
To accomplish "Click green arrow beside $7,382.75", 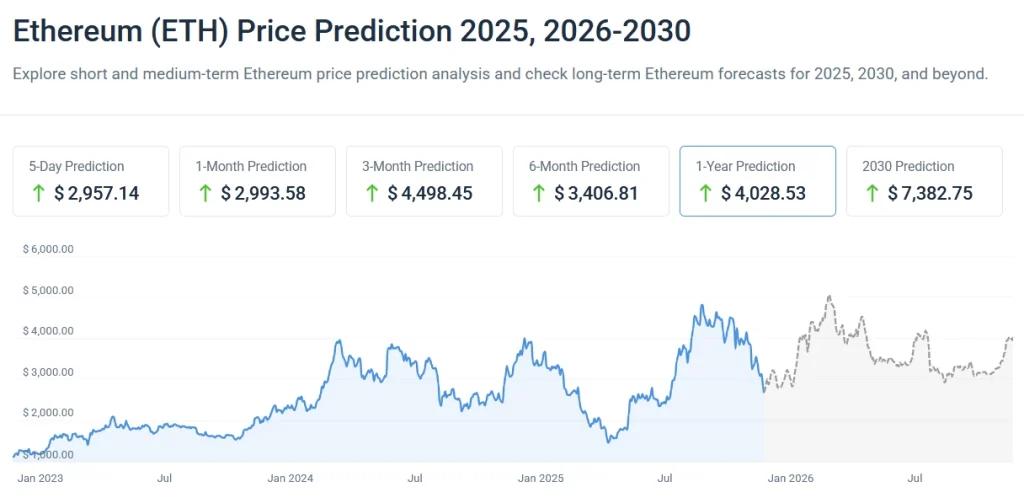I will [x=873, y=193].
